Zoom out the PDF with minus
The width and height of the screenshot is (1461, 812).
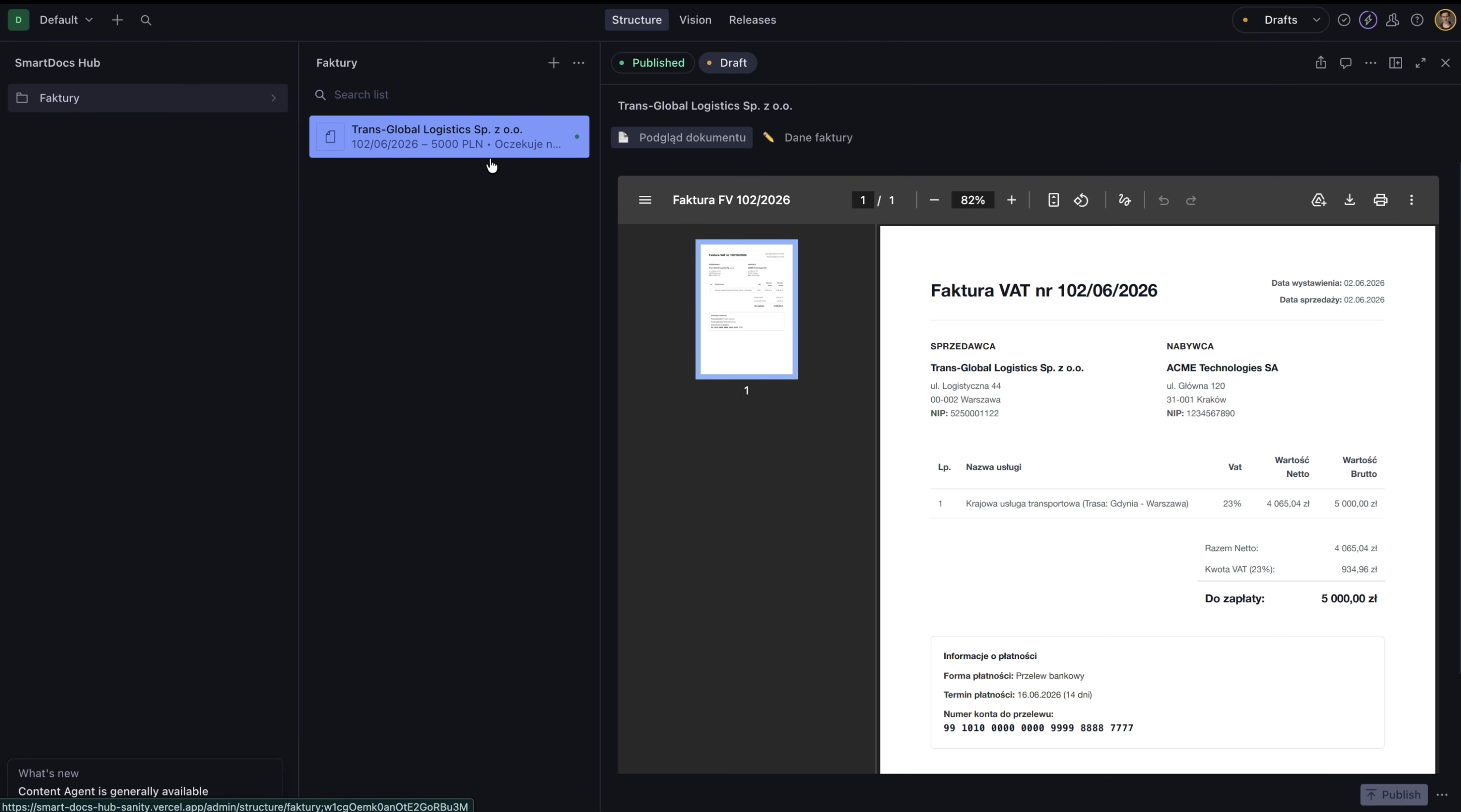click(934, 200)
